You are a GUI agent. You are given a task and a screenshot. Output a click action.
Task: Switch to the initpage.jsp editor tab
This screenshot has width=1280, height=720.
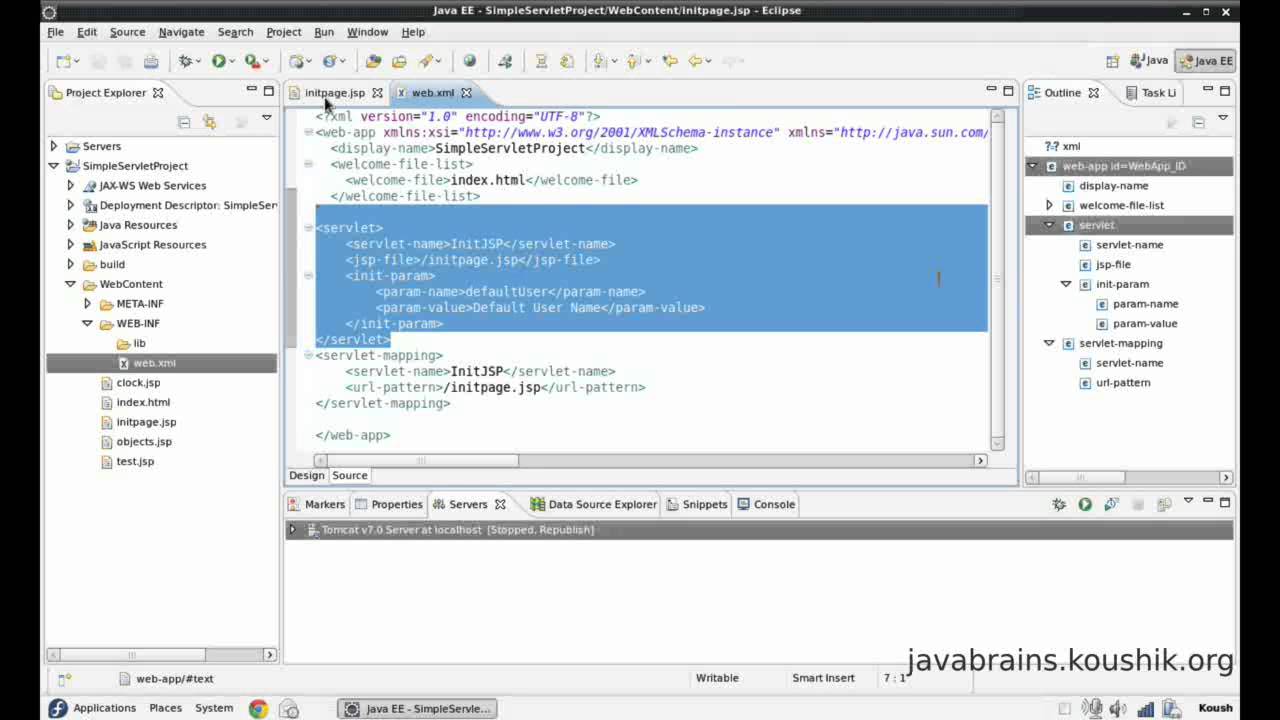click(x=335, y=93)
